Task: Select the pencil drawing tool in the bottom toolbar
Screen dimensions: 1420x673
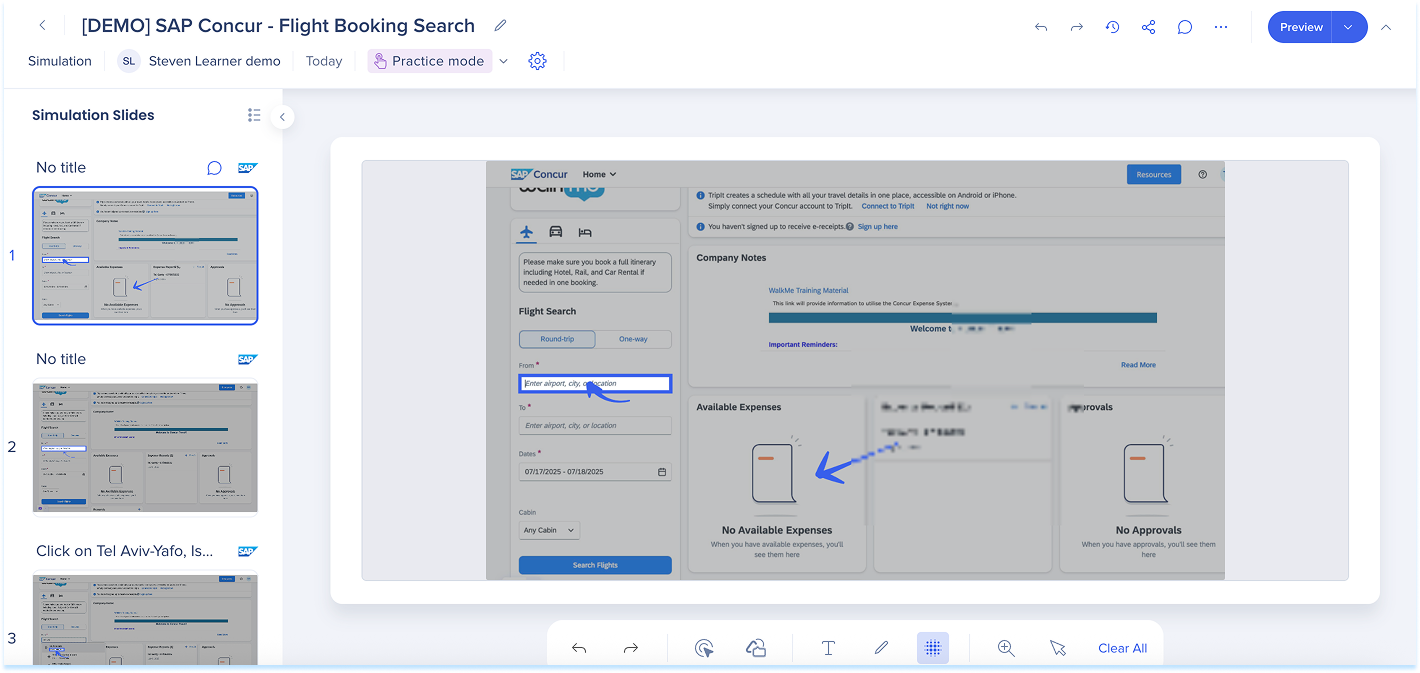Action: pyautogui.click(x=881, y=648)
